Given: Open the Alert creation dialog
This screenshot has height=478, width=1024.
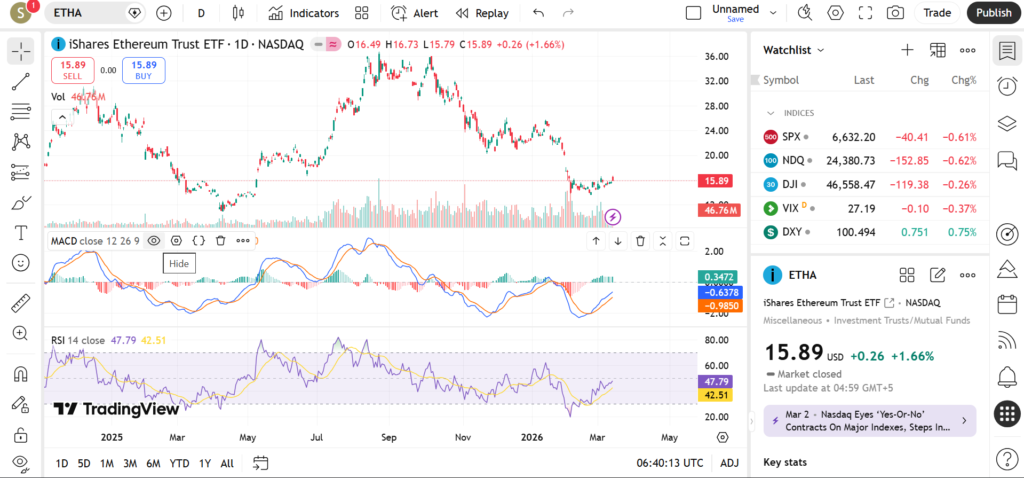Looking at the screenshot, I should [x=414, y=13].
